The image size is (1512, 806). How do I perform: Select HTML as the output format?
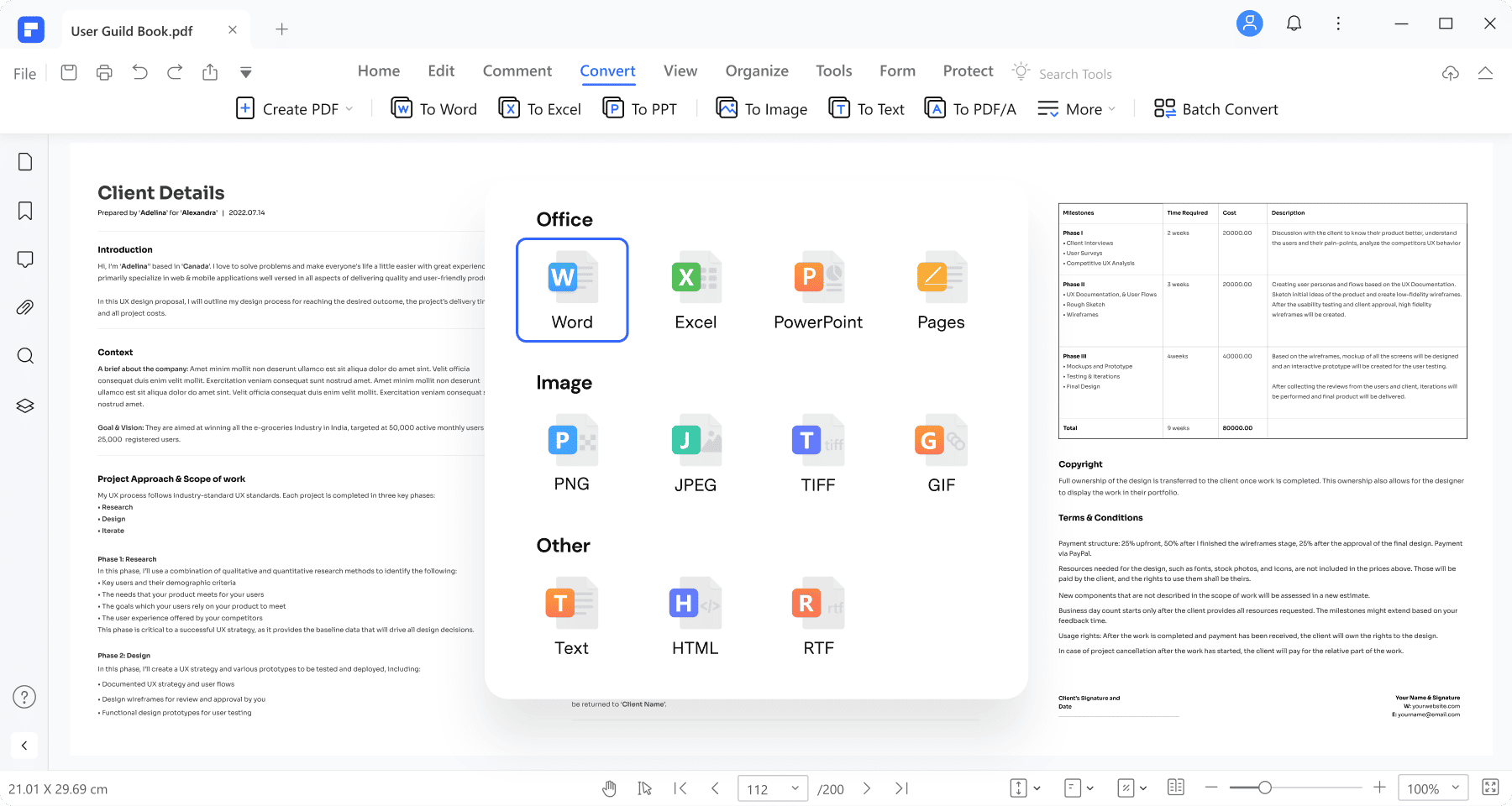[x=696, y=616]
